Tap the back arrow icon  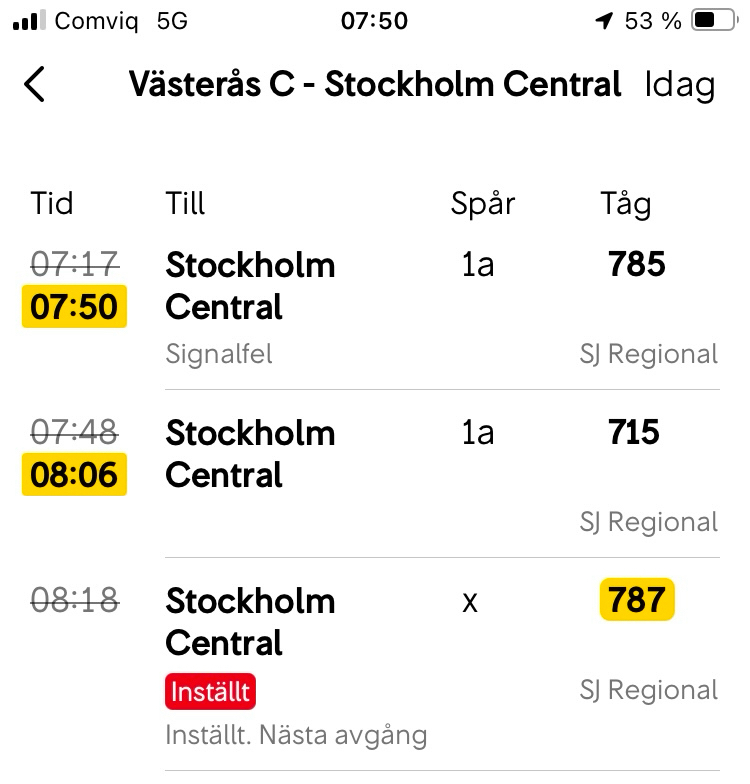[x=34, y=85]
